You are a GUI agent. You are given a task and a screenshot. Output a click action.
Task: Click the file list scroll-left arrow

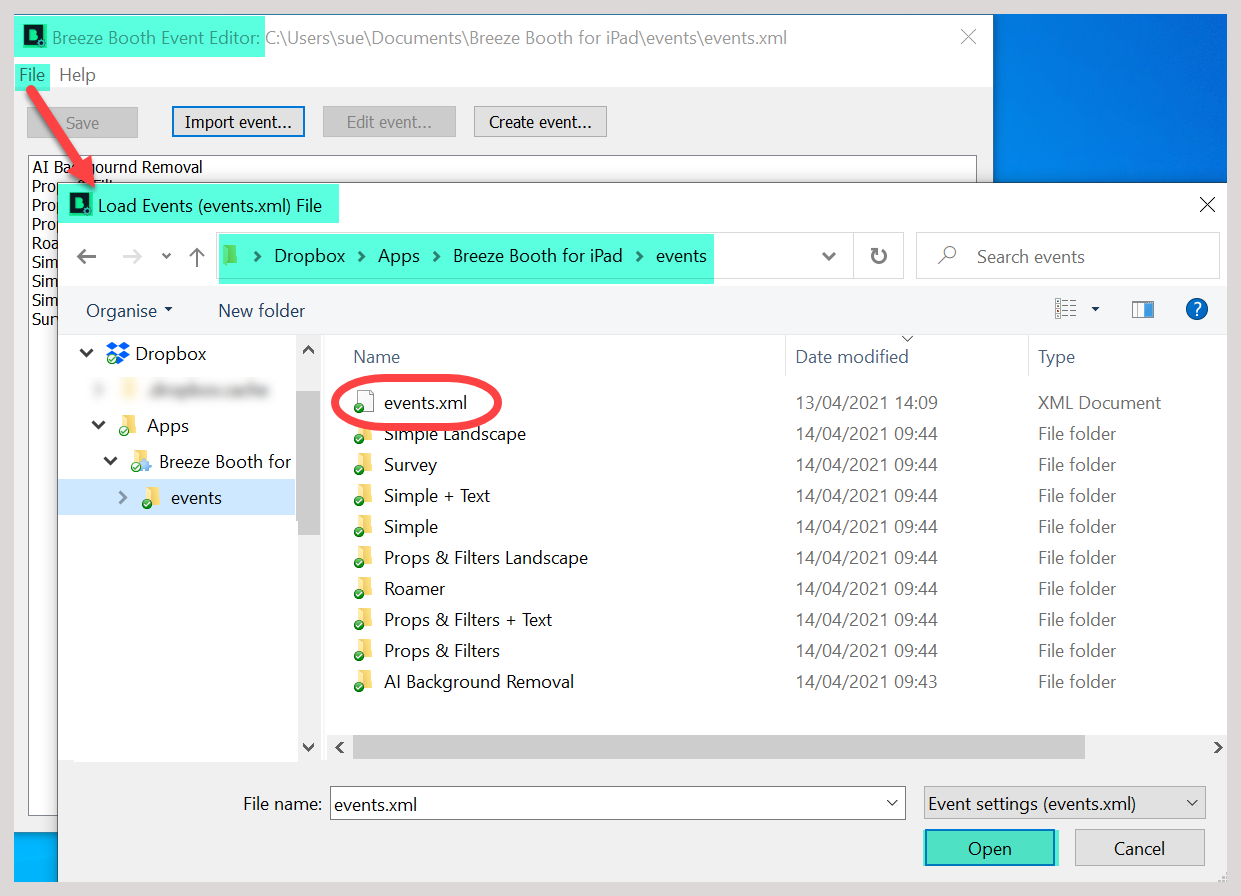click(x=340, y=747)
